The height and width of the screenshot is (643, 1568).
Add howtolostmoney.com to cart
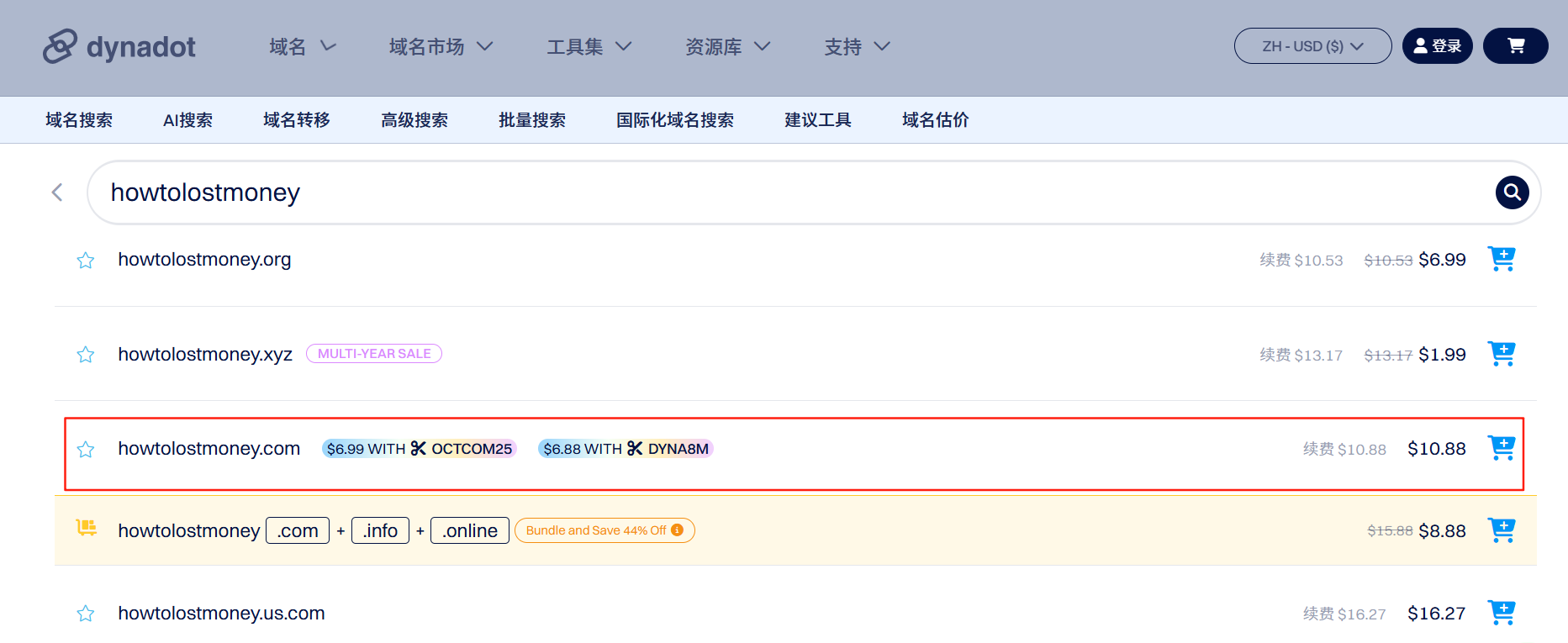point(1501,448)
